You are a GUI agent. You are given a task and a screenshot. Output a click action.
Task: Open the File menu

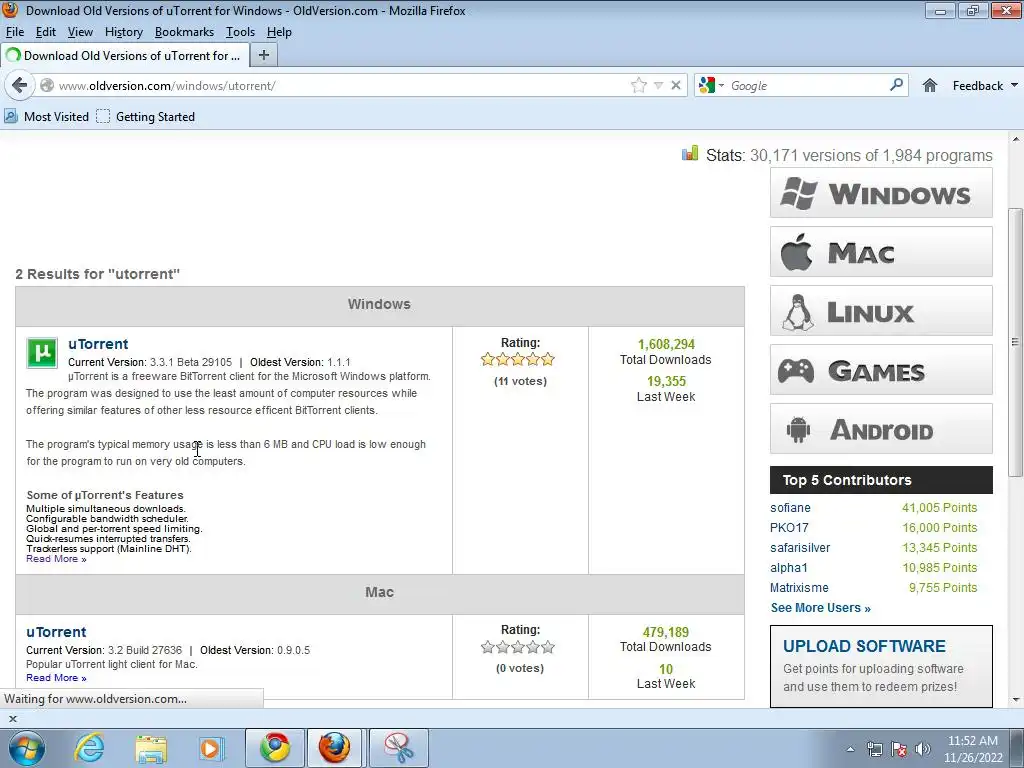(14, 32)
